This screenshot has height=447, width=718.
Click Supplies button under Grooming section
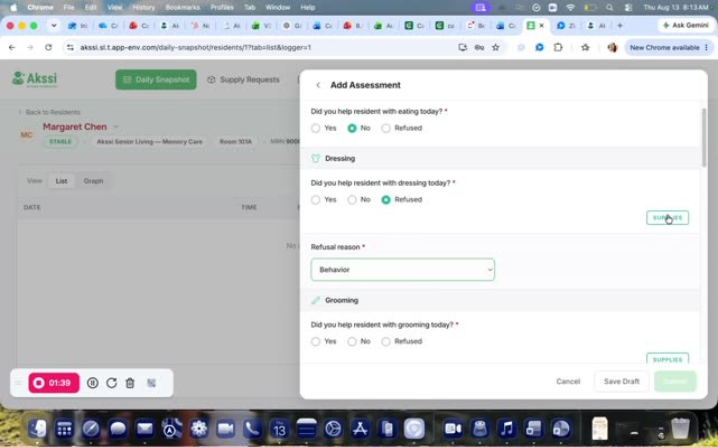[x=667, y=359]
